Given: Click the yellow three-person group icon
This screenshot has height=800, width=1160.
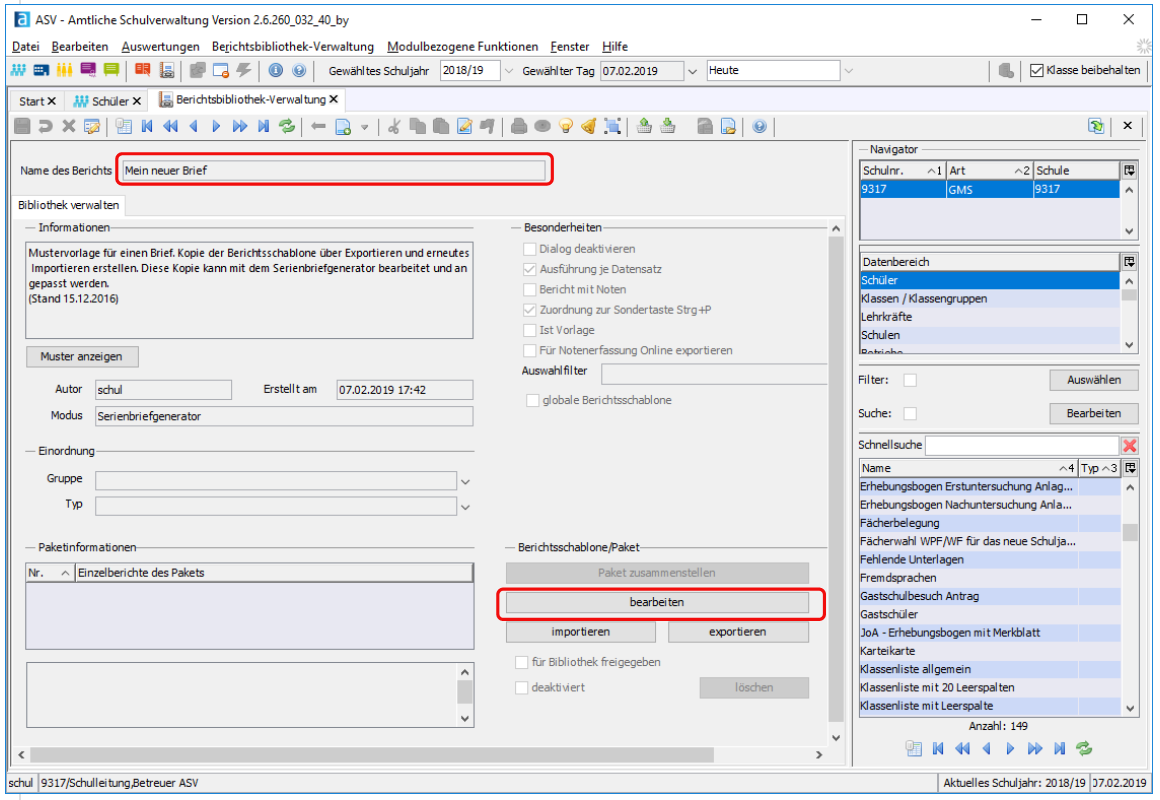Looking at the screenshot, I should [x=64, y=70].
